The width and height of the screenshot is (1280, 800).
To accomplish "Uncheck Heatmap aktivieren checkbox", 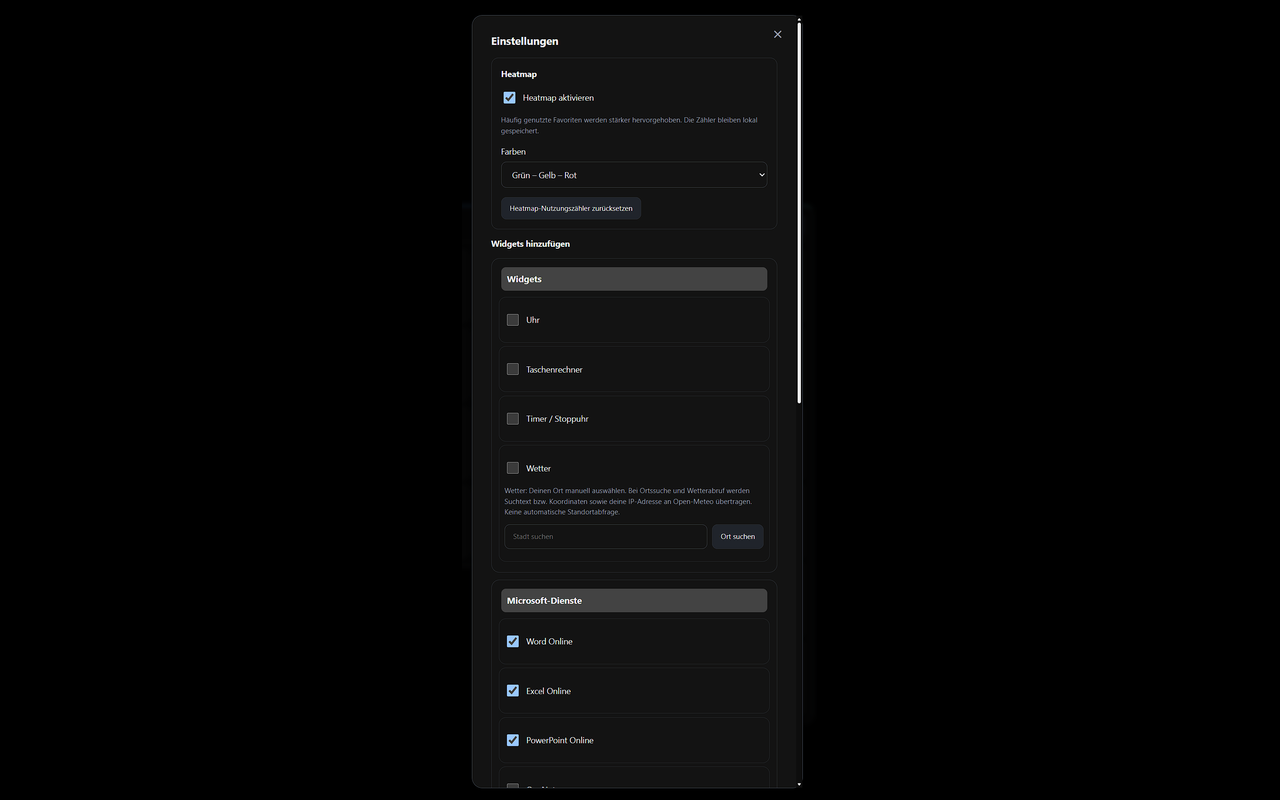I will 509,98.
